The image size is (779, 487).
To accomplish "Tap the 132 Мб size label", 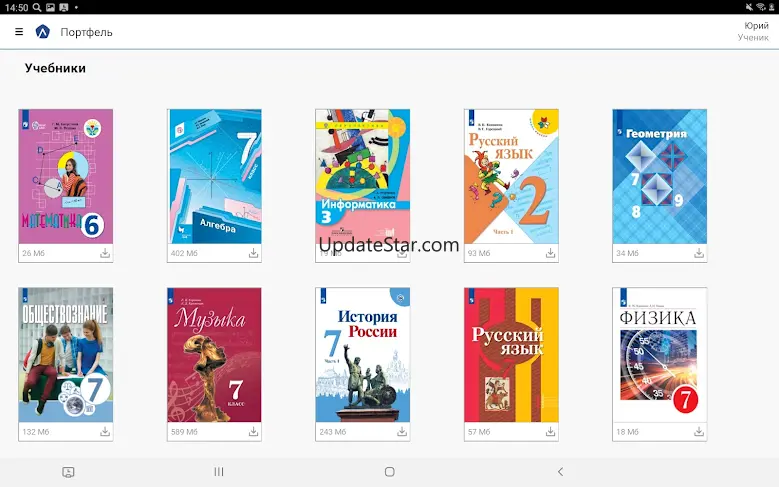I will pyautogui.click(x=36, y=431).
